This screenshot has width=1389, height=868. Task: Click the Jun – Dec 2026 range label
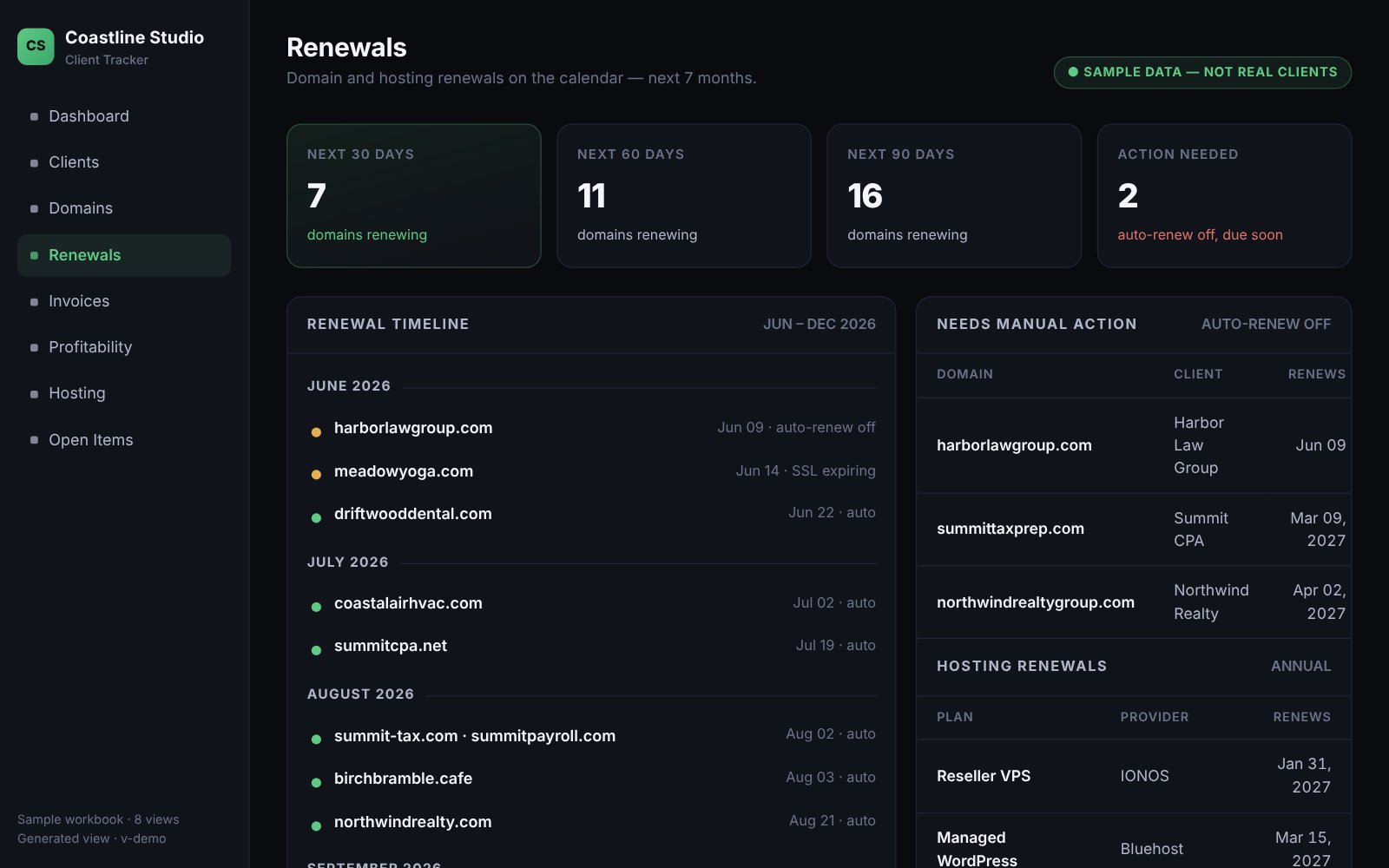pos(820,324)
